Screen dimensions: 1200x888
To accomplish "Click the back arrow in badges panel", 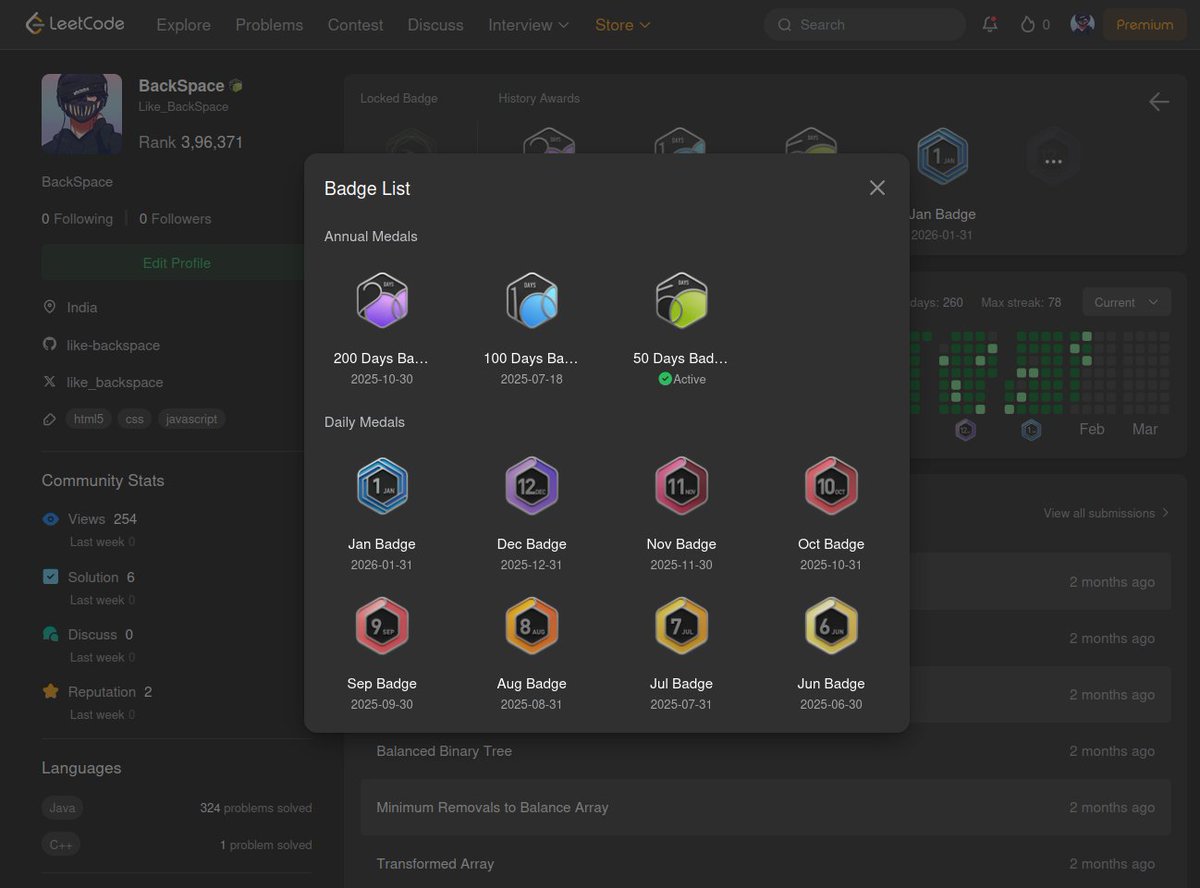I will pyautogui.click(x=1159, y=101).
